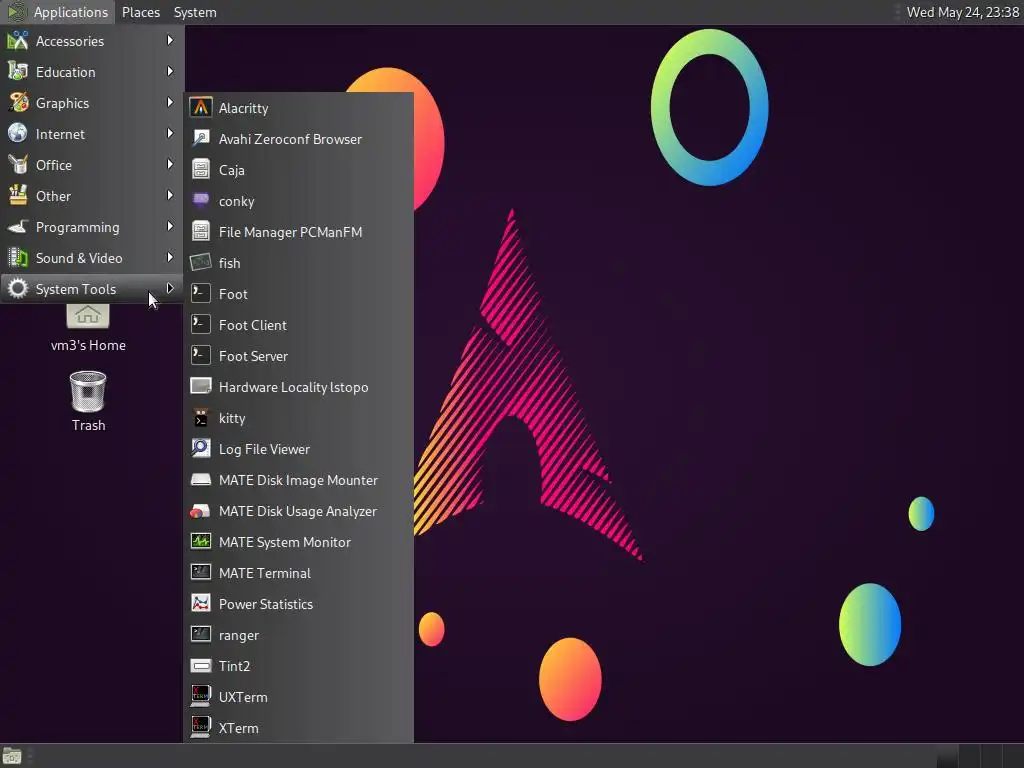Click the MATE System Monitor icon
Viewport: 1024px width, 768px height.
[x=200, y=541]
